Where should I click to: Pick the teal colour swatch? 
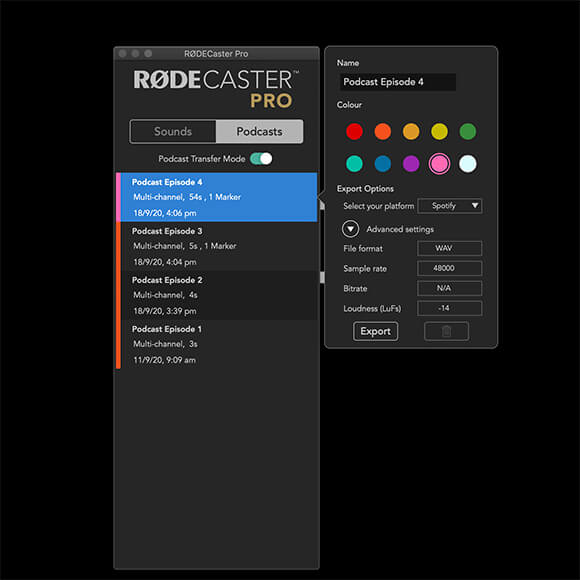tap(354, 163)
